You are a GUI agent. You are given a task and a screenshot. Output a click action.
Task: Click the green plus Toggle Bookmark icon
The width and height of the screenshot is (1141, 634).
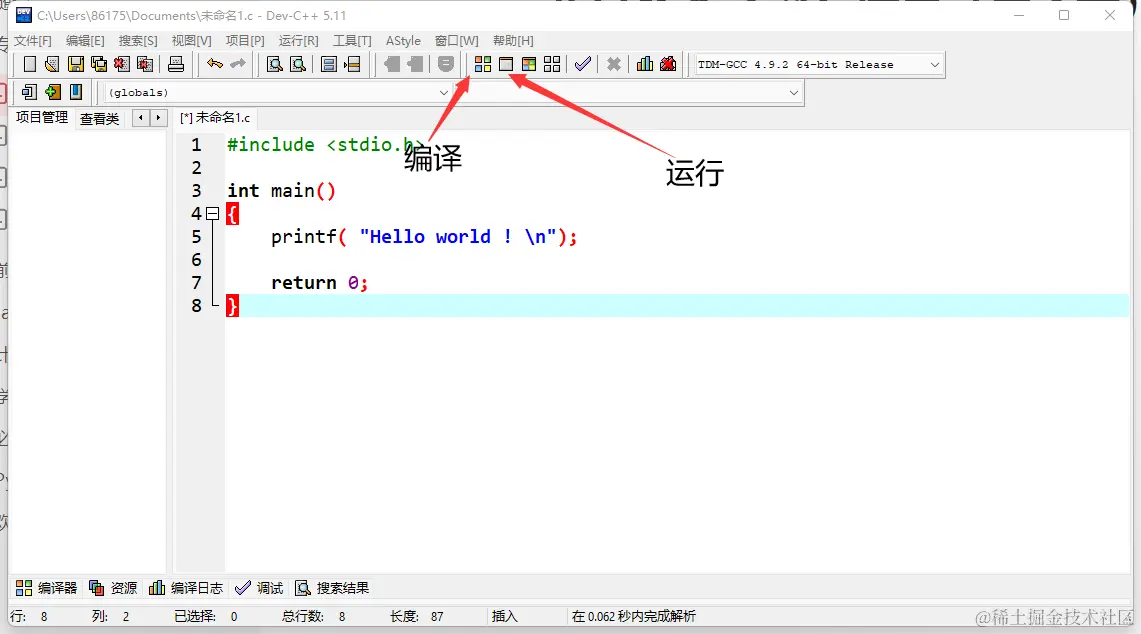(x=52, y=92)
